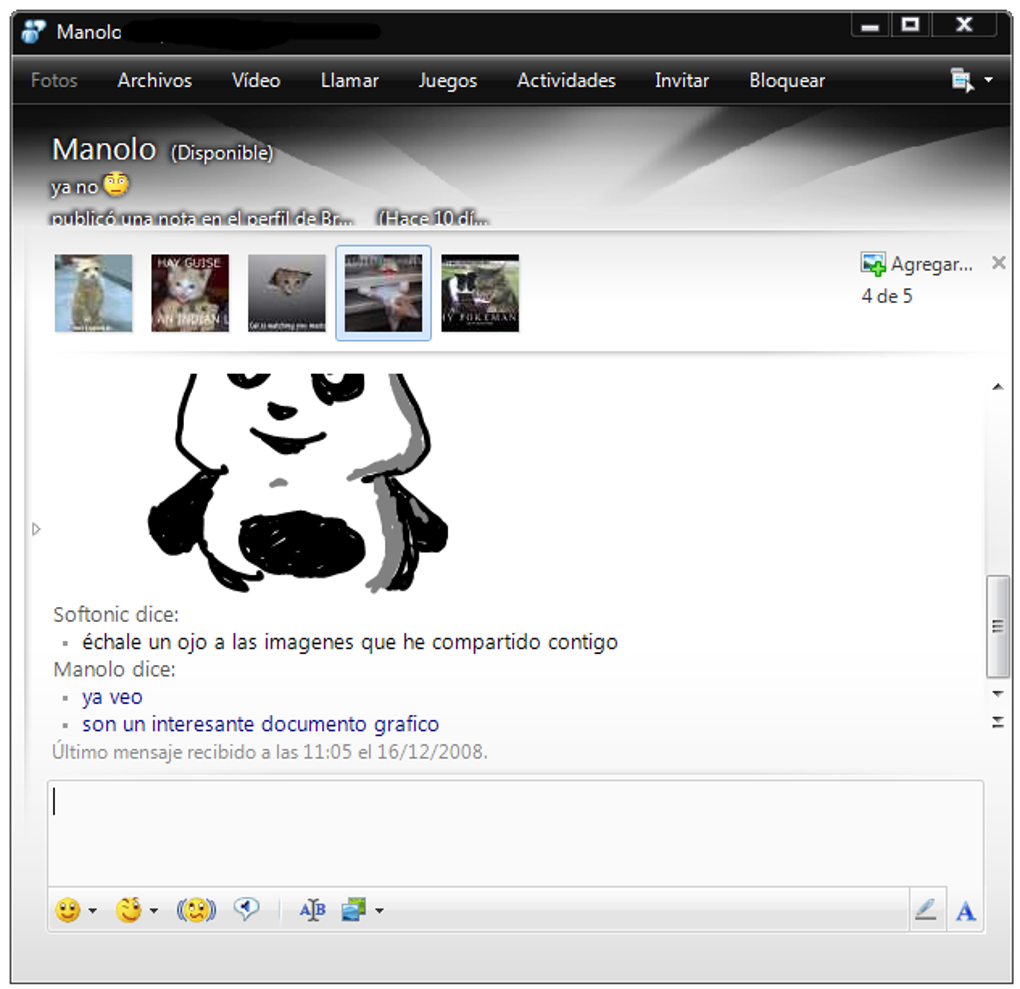Click the contact name Manolo header
Viewport: 1020px width, 989px height.
[x=104, y=150]
